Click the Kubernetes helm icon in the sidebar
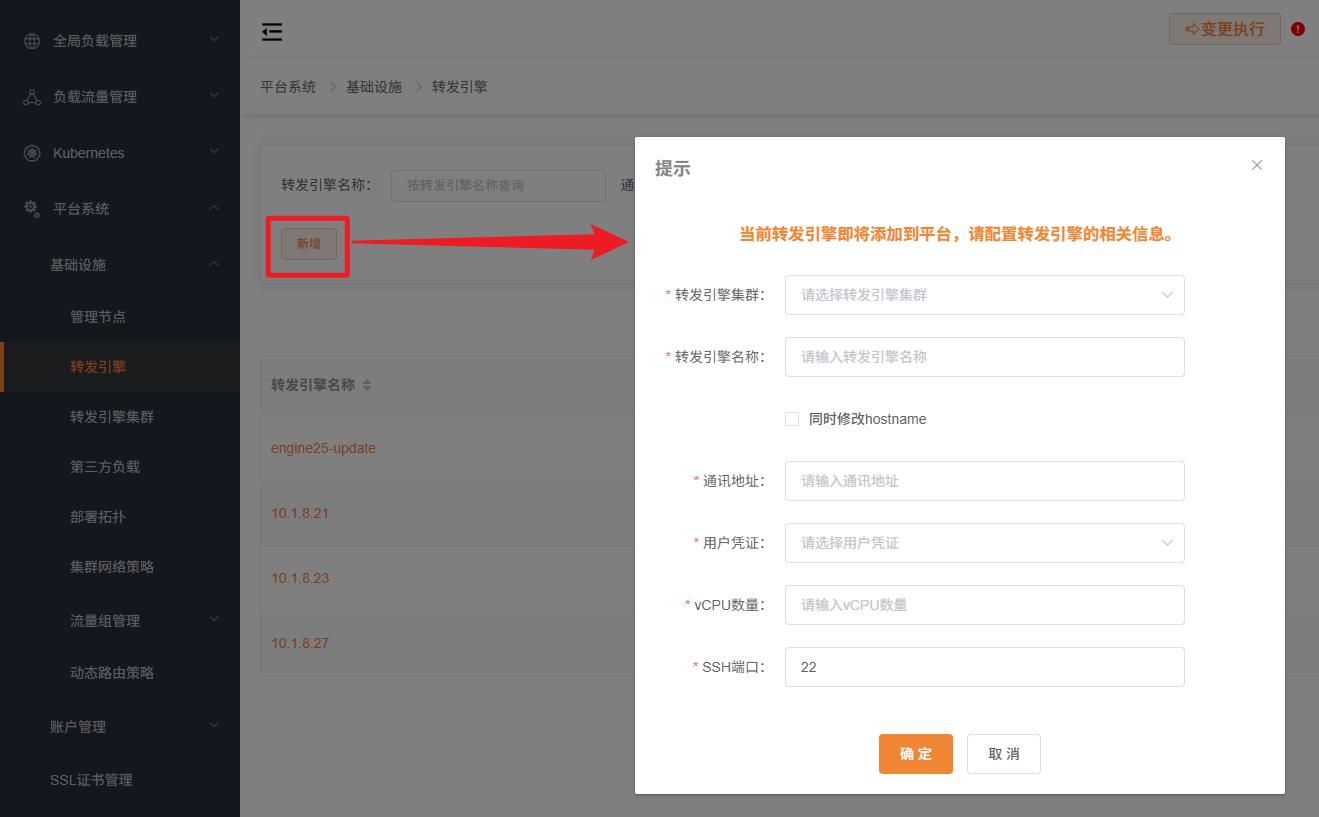Viewport: 1319px width, 817px height. pyautogui.click(x=32, y=153)
